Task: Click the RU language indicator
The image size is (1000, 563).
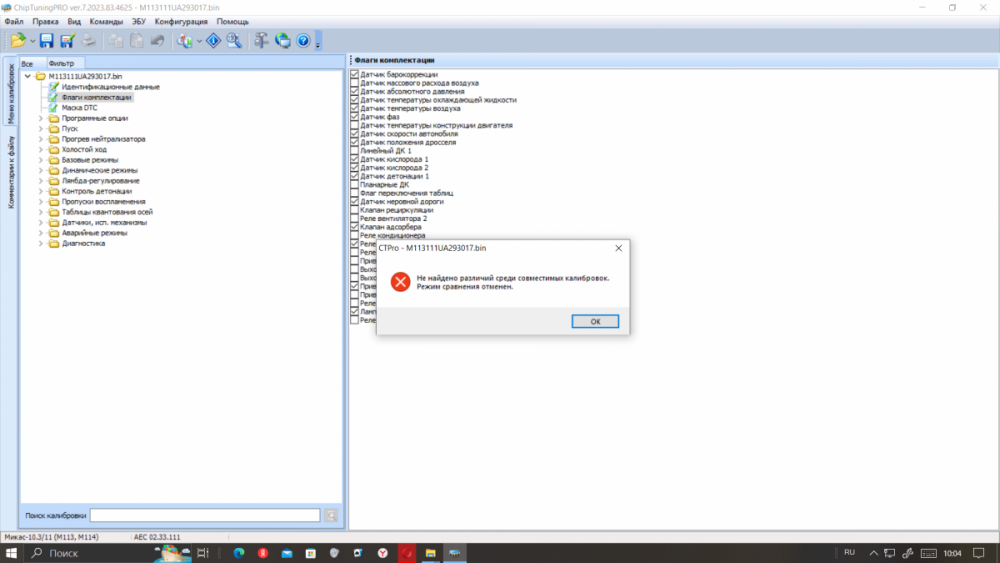Action: 849,553
